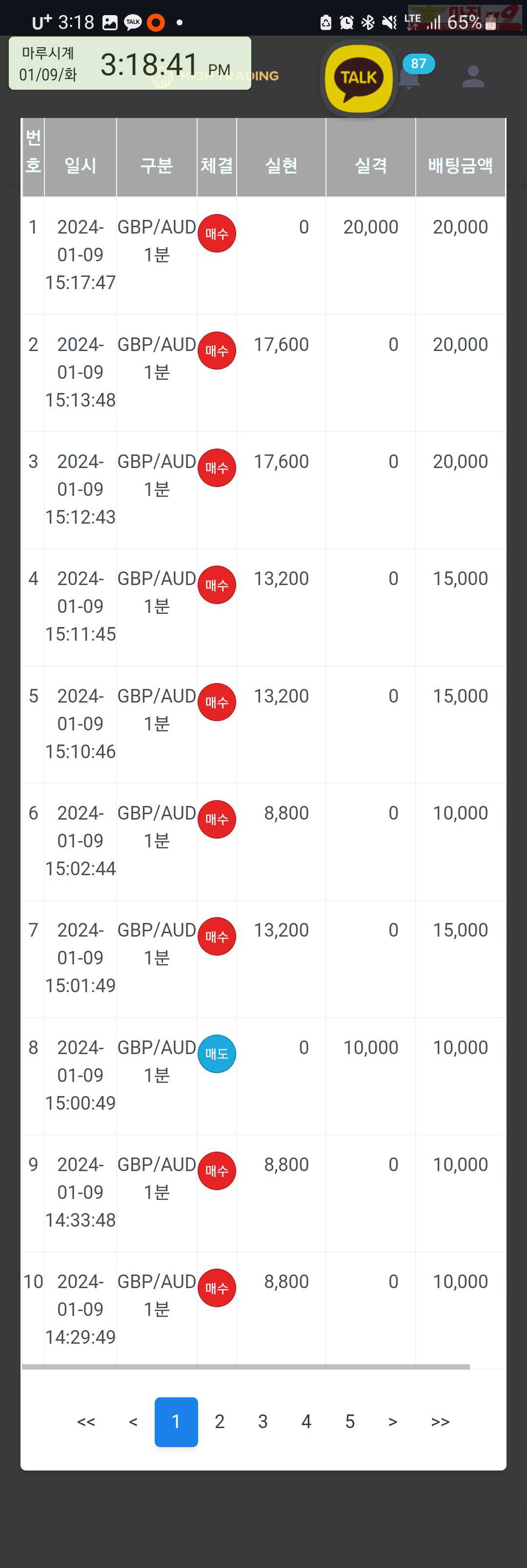Go to page 5 of results
The image size is (527, 1568).
point(350,1422)
